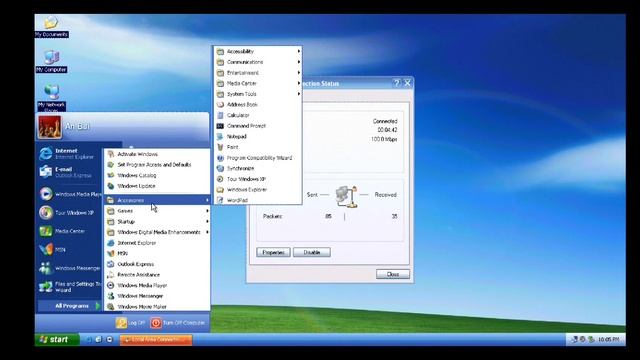Click Synchronize in Accessories menu
Viewport: 640px width, 360px height.
258,168
